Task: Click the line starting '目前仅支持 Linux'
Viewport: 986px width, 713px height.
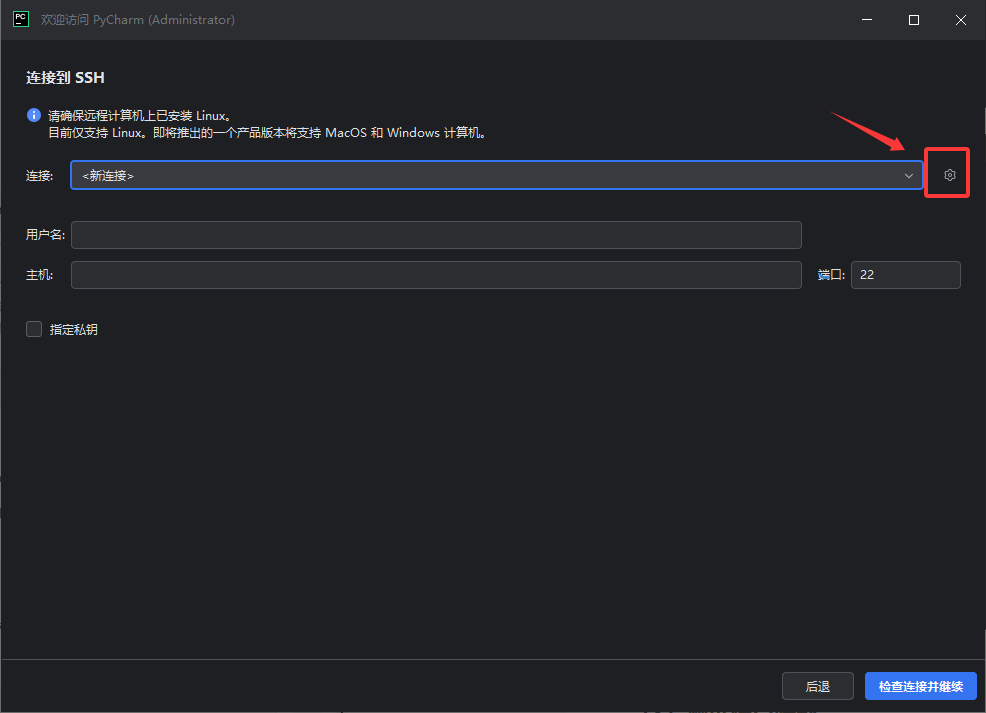Action: (x=268, y=133)
